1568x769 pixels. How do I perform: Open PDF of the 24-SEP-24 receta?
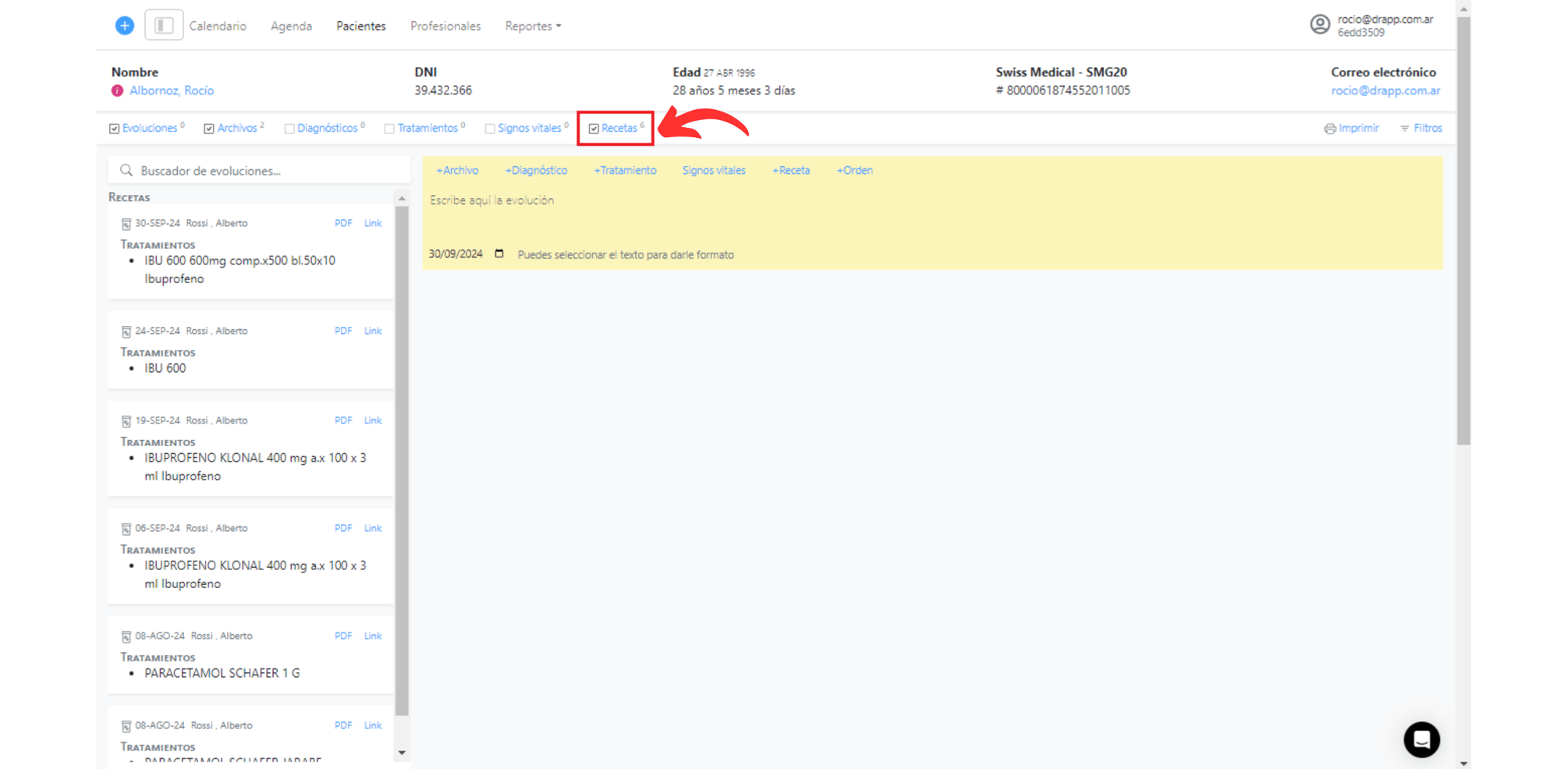click(x=343, y=331)
